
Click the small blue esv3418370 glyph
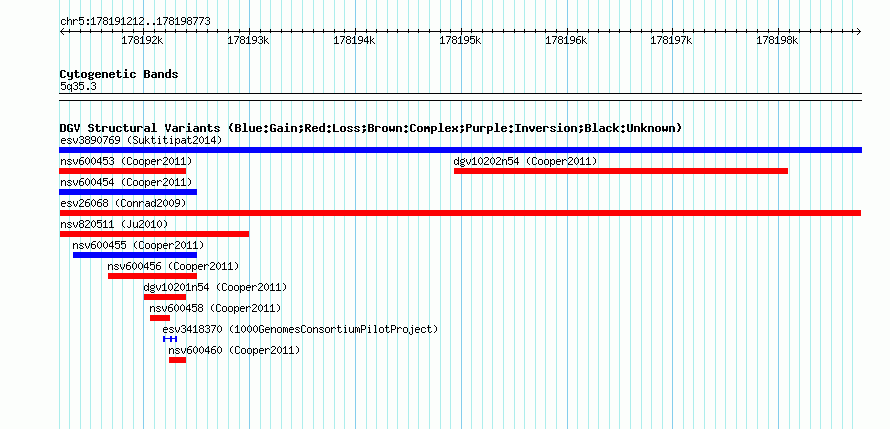point(170,339)
